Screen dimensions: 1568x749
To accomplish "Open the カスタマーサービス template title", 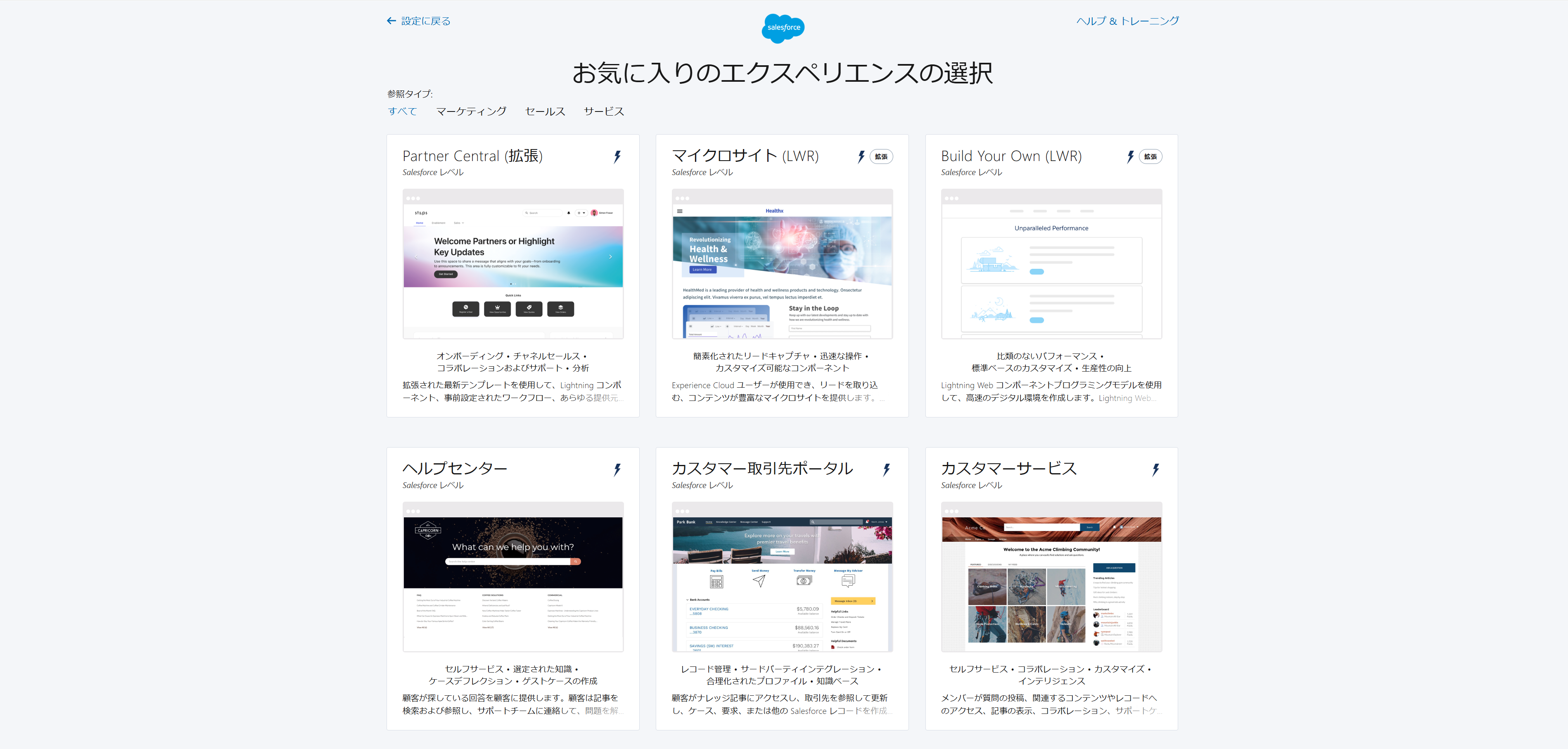I will pyautogui.click(x=1008, y=469).
